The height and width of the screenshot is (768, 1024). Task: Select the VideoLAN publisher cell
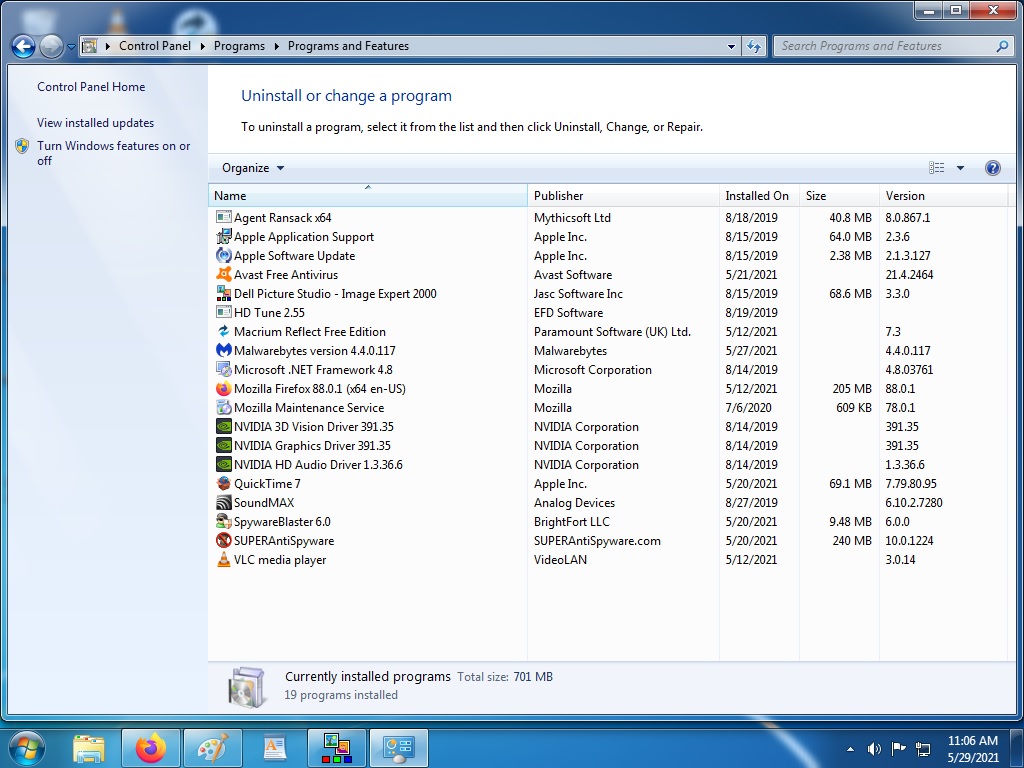[560, 559]
